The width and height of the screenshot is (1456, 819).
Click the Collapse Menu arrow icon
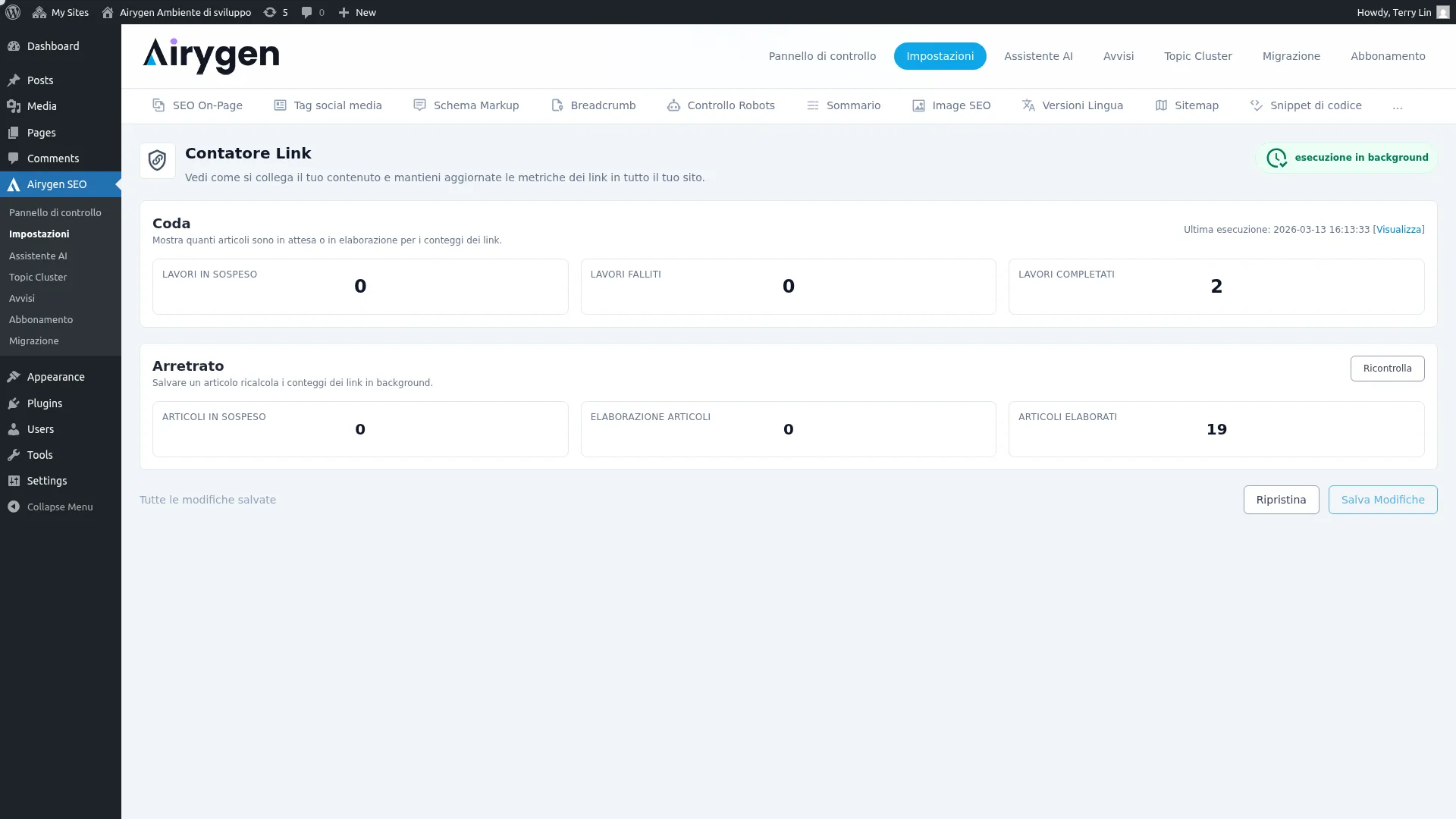14,507
